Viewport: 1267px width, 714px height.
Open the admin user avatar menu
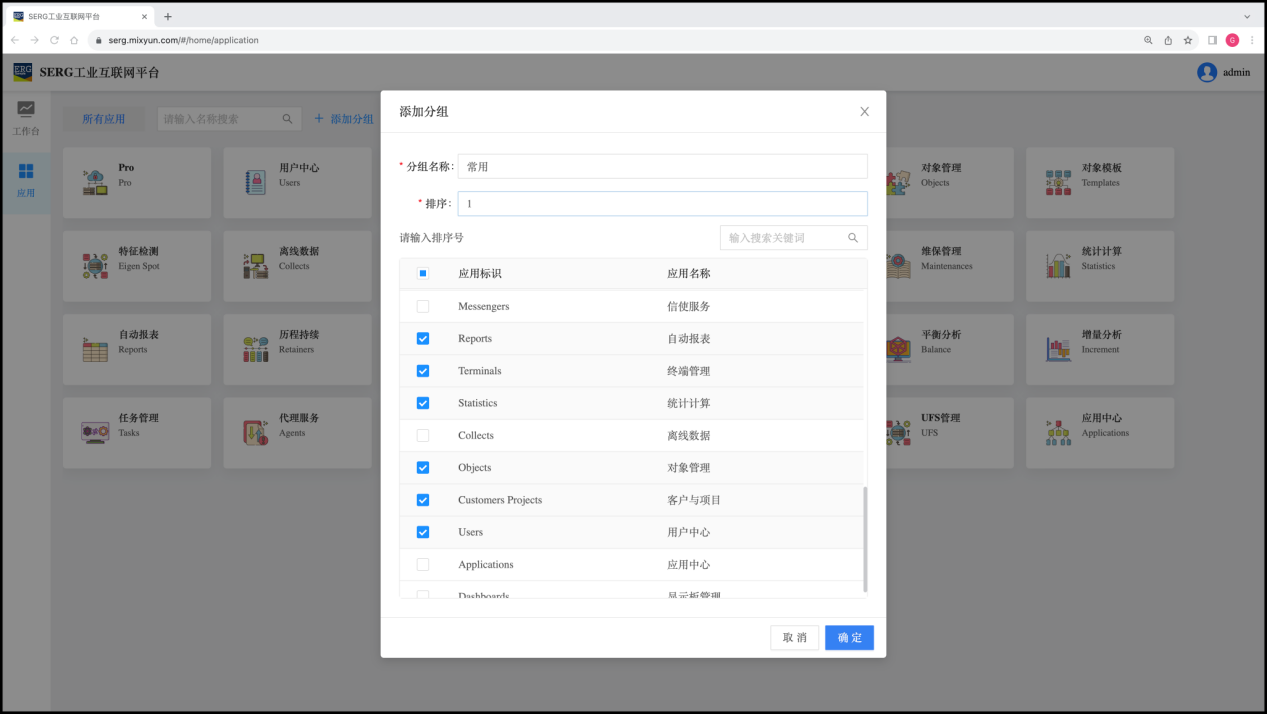(x=1207, y=72)
